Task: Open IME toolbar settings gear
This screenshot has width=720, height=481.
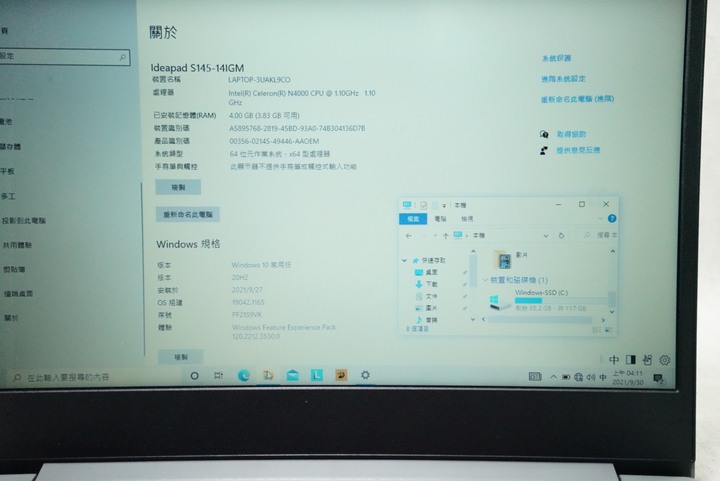Action: (664, 360)
